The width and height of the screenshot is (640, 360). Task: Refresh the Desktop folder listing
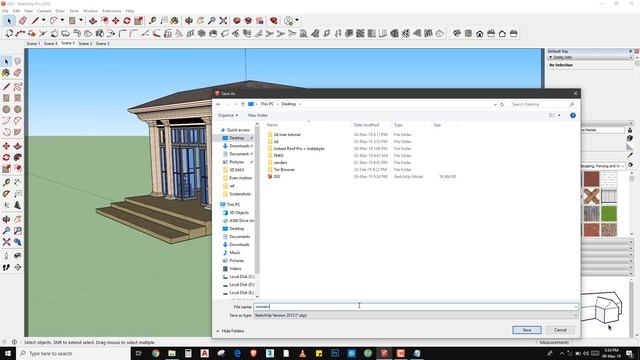click(502, 104)
